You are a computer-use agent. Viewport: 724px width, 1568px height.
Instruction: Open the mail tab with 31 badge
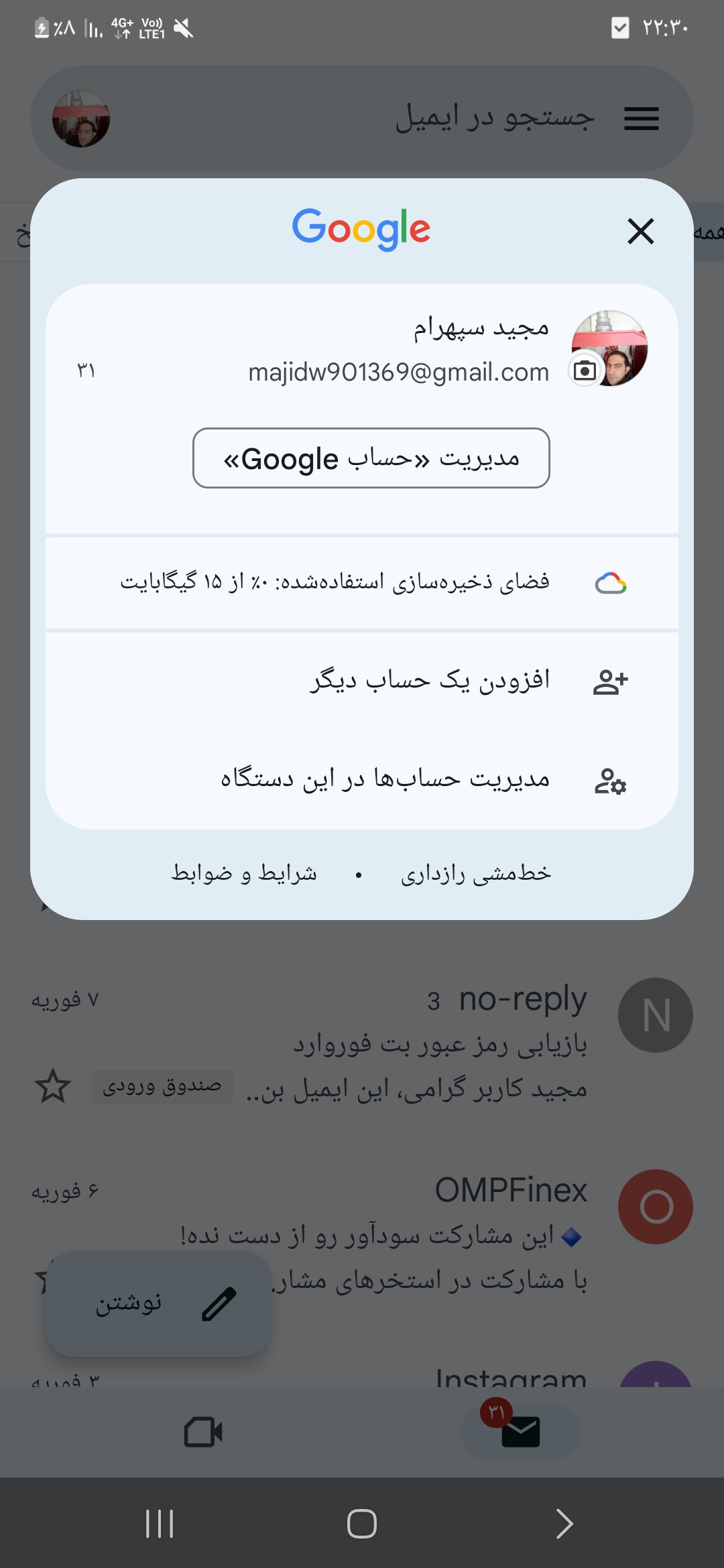coord(520,1432)
